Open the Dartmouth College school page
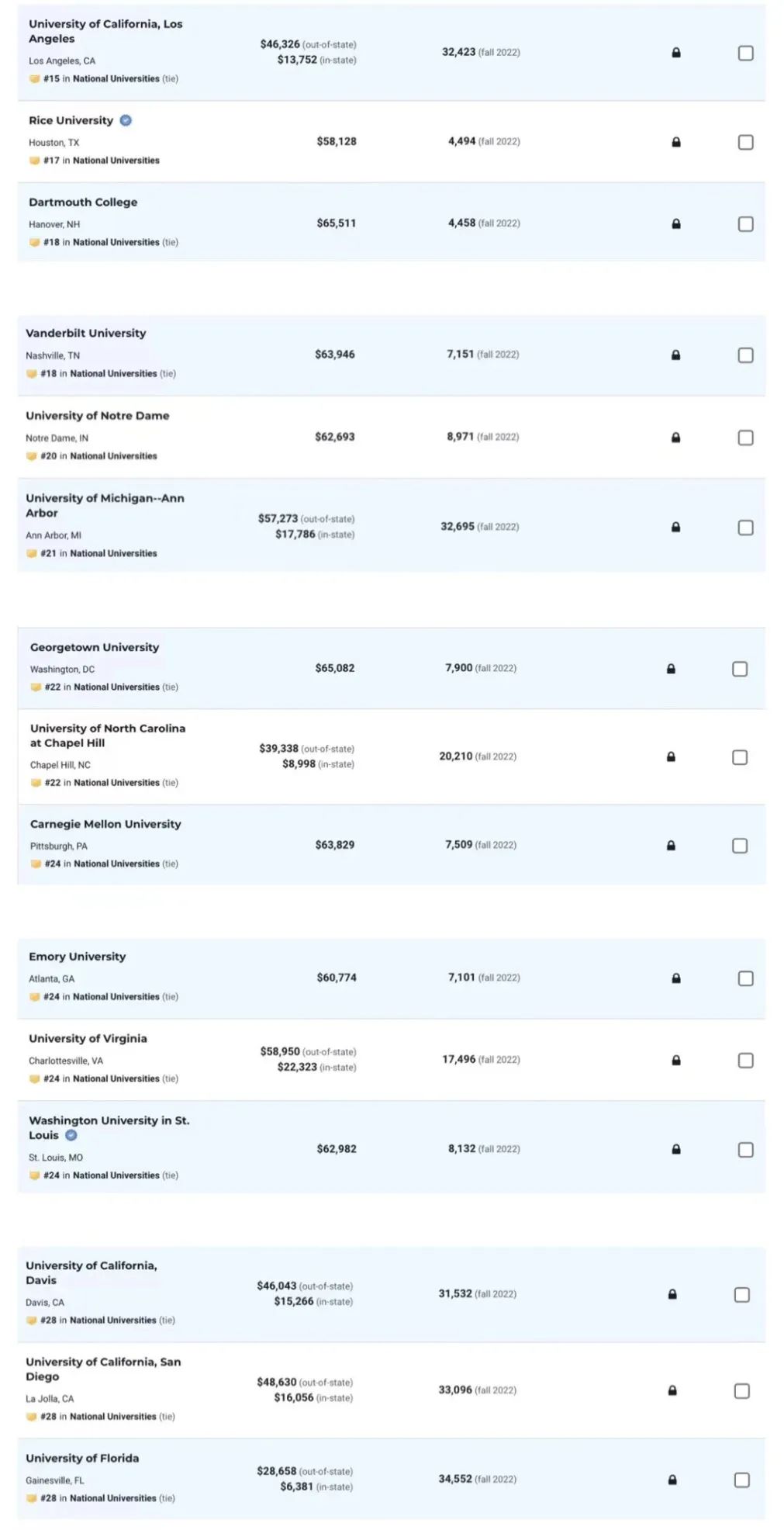 [83, 202]
